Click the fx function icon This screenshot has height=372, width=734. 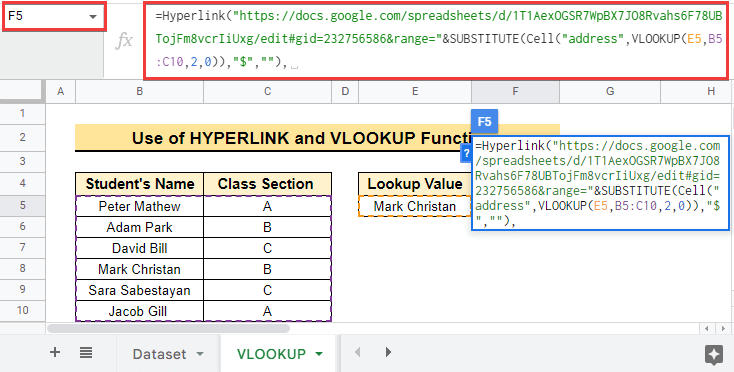coord(124,41)
